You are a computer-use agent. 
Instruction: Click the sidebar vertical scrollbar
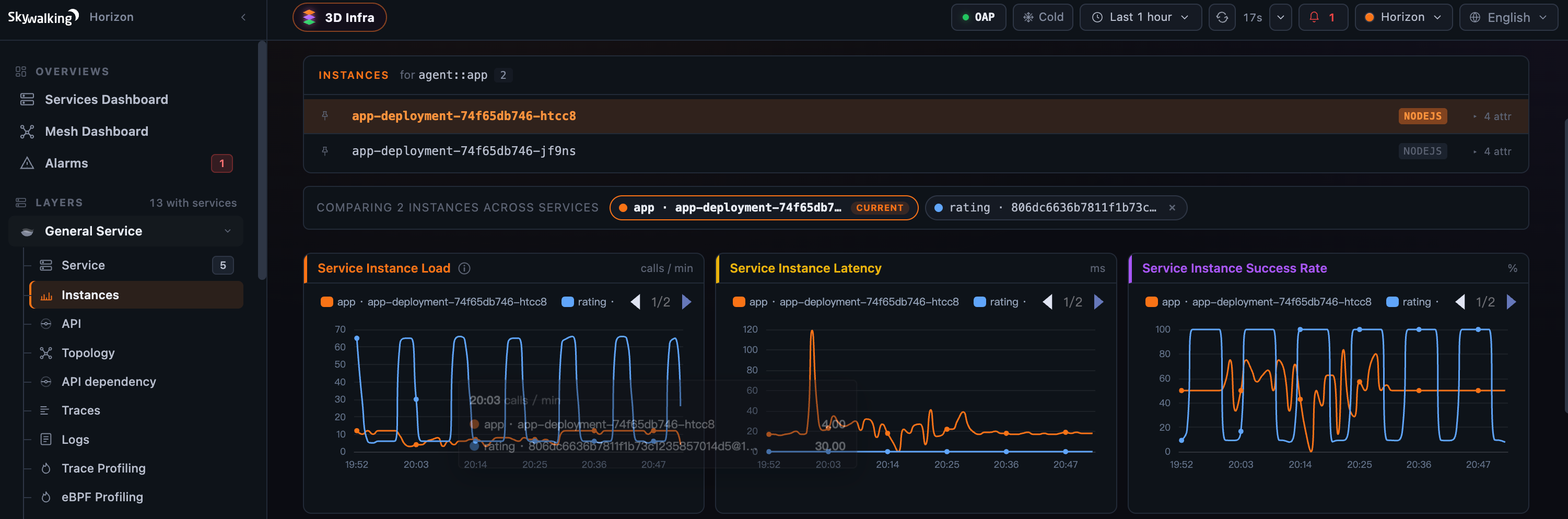[262, 160]
